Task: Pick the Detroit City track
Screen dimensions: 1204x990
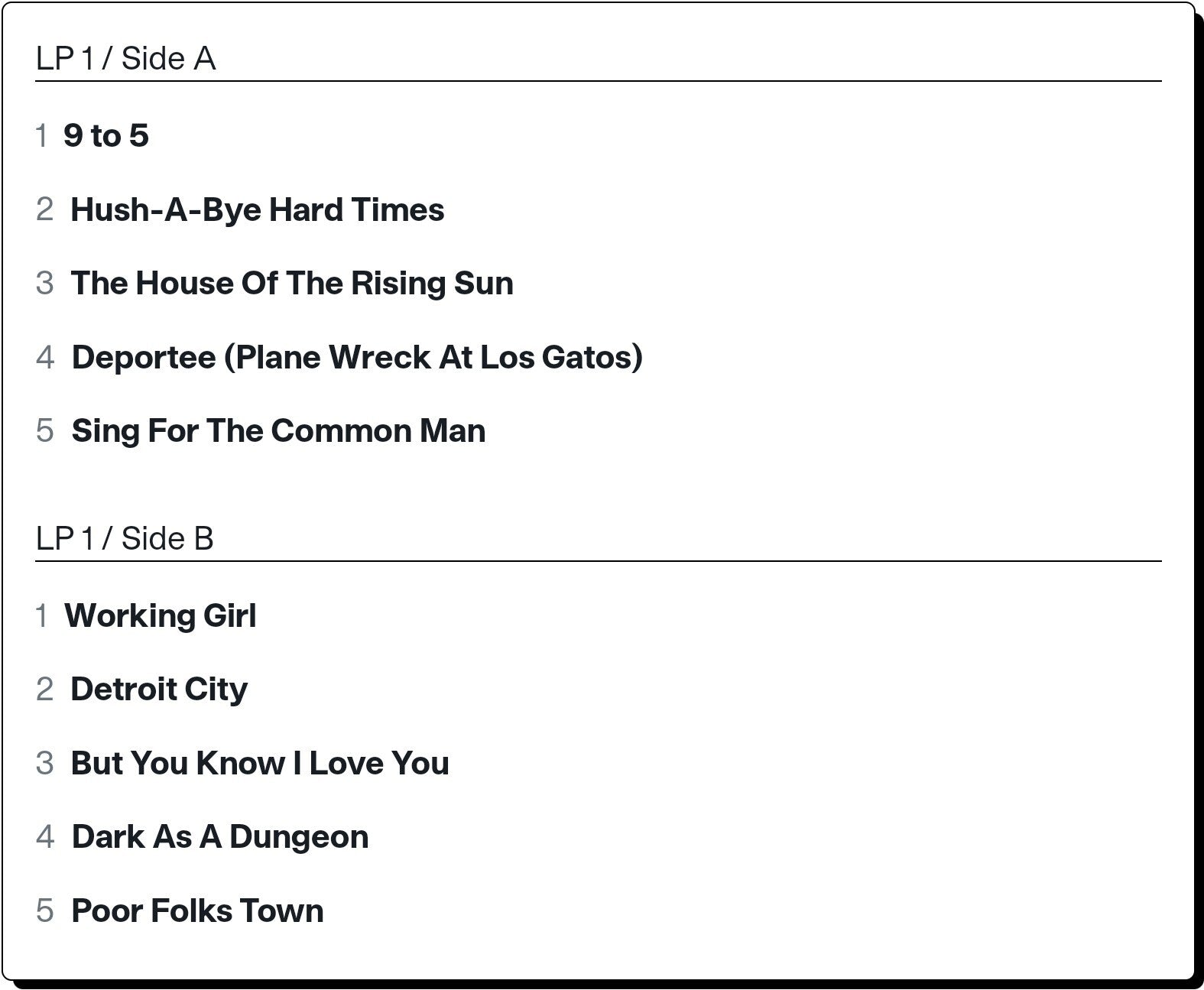Action: [159, 690]
